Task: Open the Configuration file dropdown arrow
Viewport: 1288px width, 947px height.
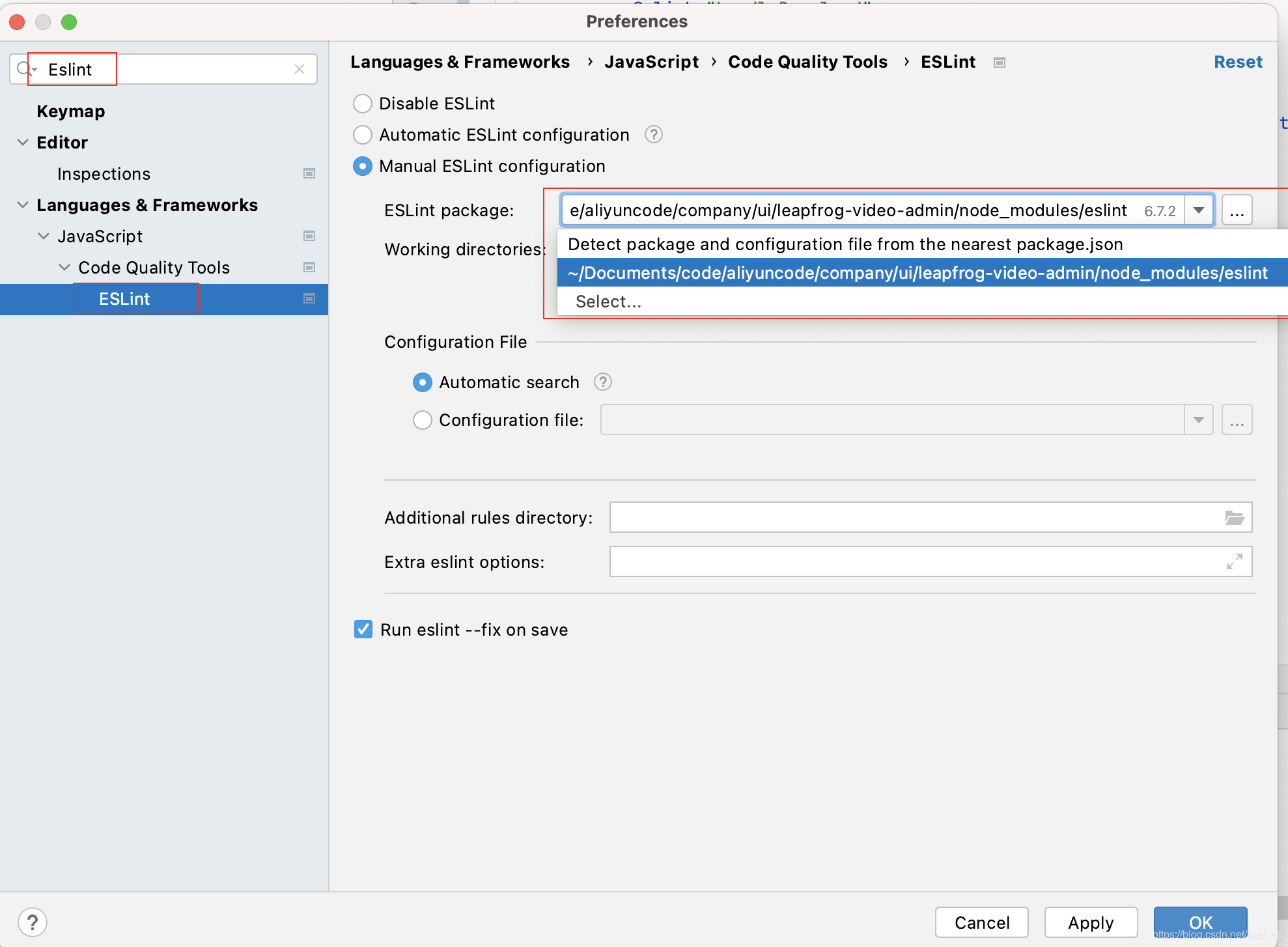Action: click(1198, 420)
